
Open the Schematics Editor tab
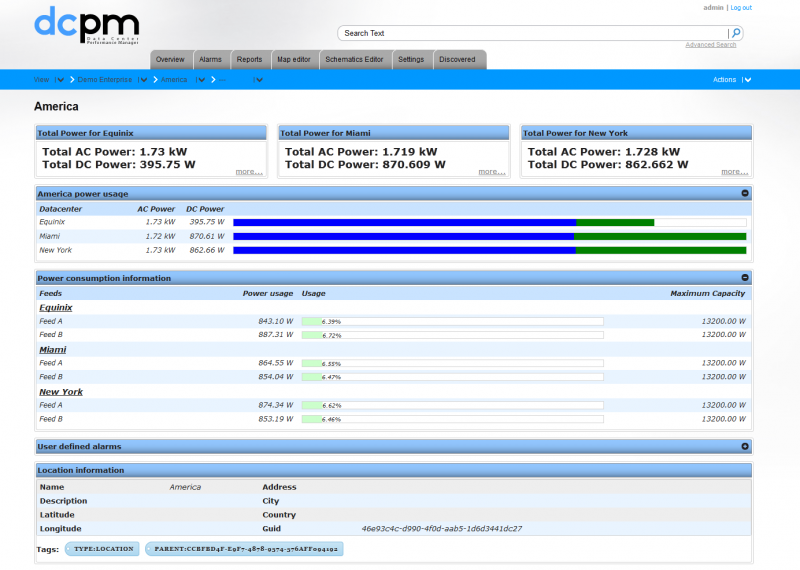pos(354,59)
